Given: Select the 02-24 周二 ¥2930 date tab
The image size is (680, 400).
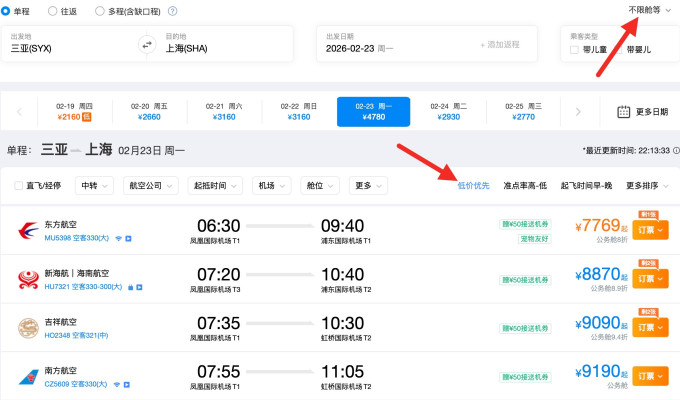Looking at the screenshot, I should click(448, 111).
